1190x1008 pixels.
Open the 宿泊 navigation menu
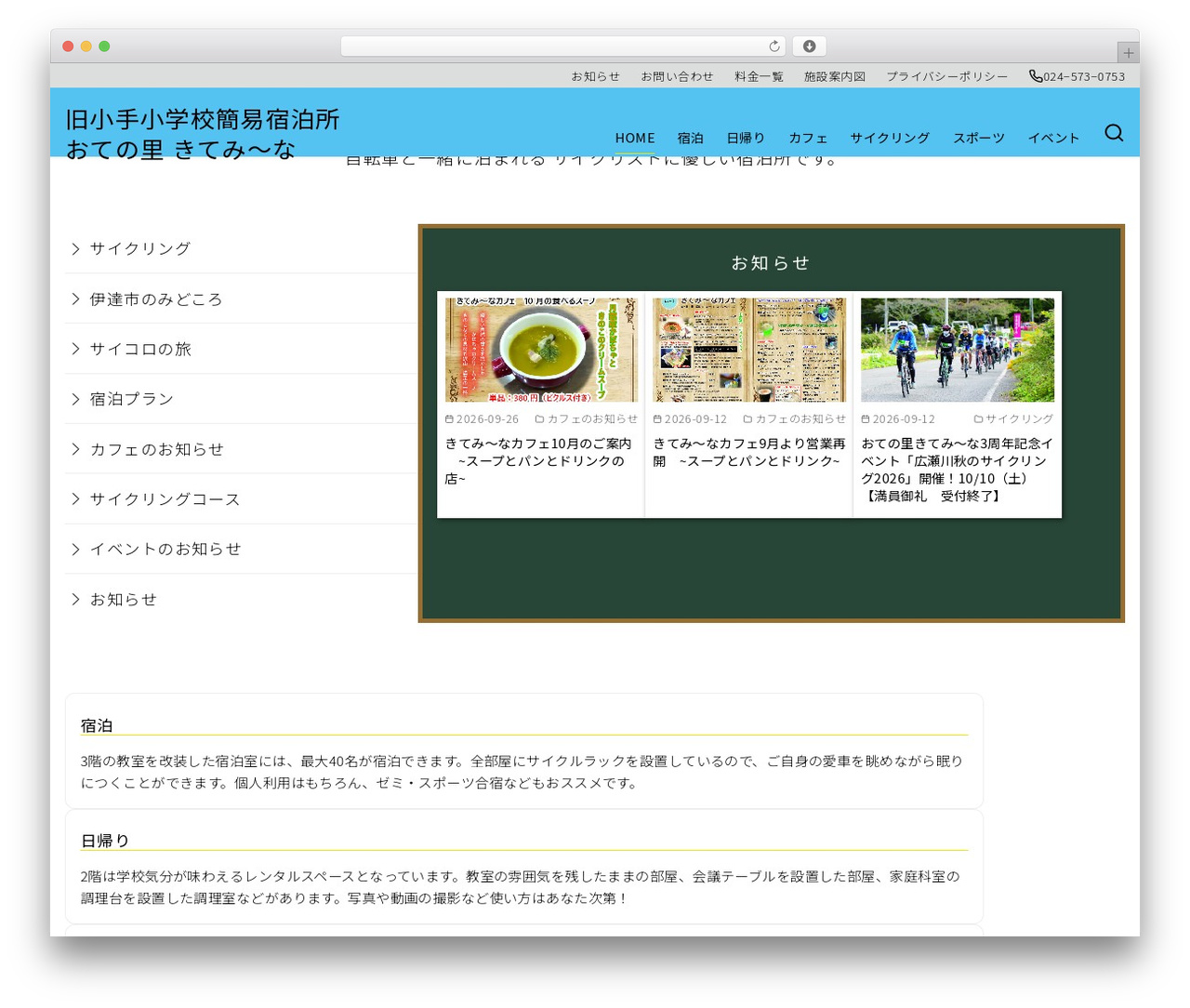[690, 138]
